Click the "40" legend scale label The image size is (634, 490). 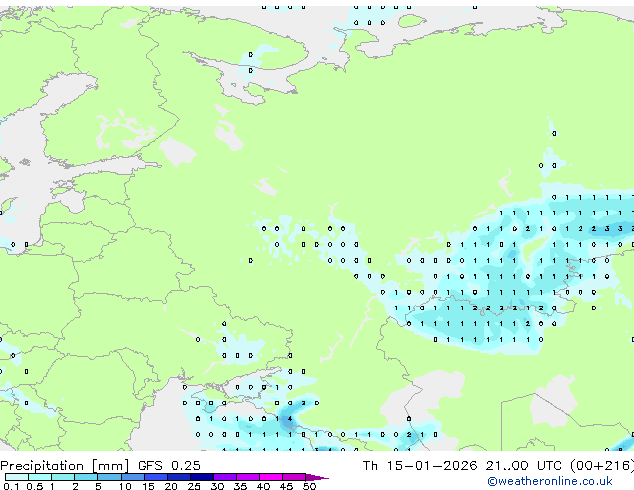click(x=263, y=486)
